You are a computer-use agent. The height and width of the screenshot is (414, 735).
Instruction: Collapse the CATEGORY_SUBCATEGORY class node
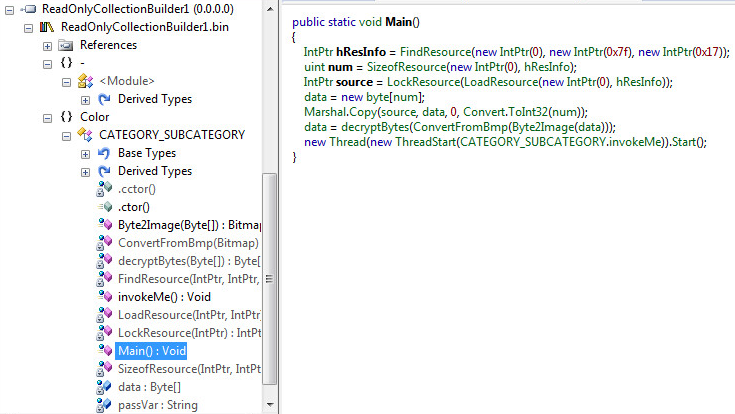pyautogui.click(x=67, y=136)
